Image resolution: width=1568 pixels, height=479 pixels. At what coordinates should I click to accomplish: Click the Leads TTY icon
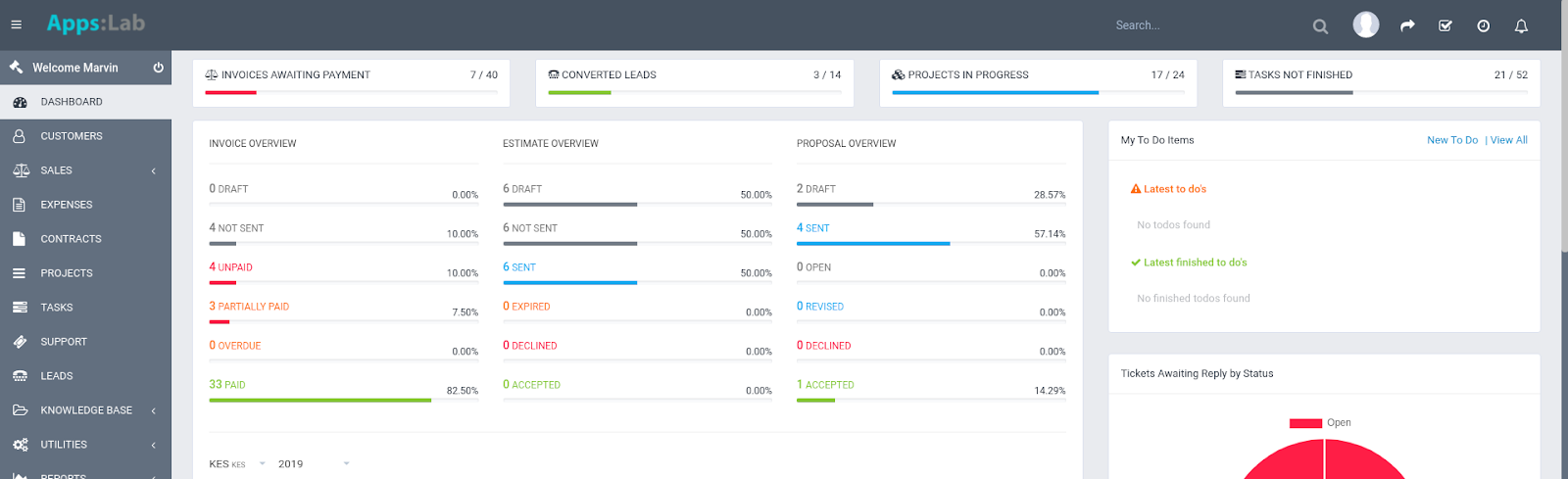click(20, 376)
